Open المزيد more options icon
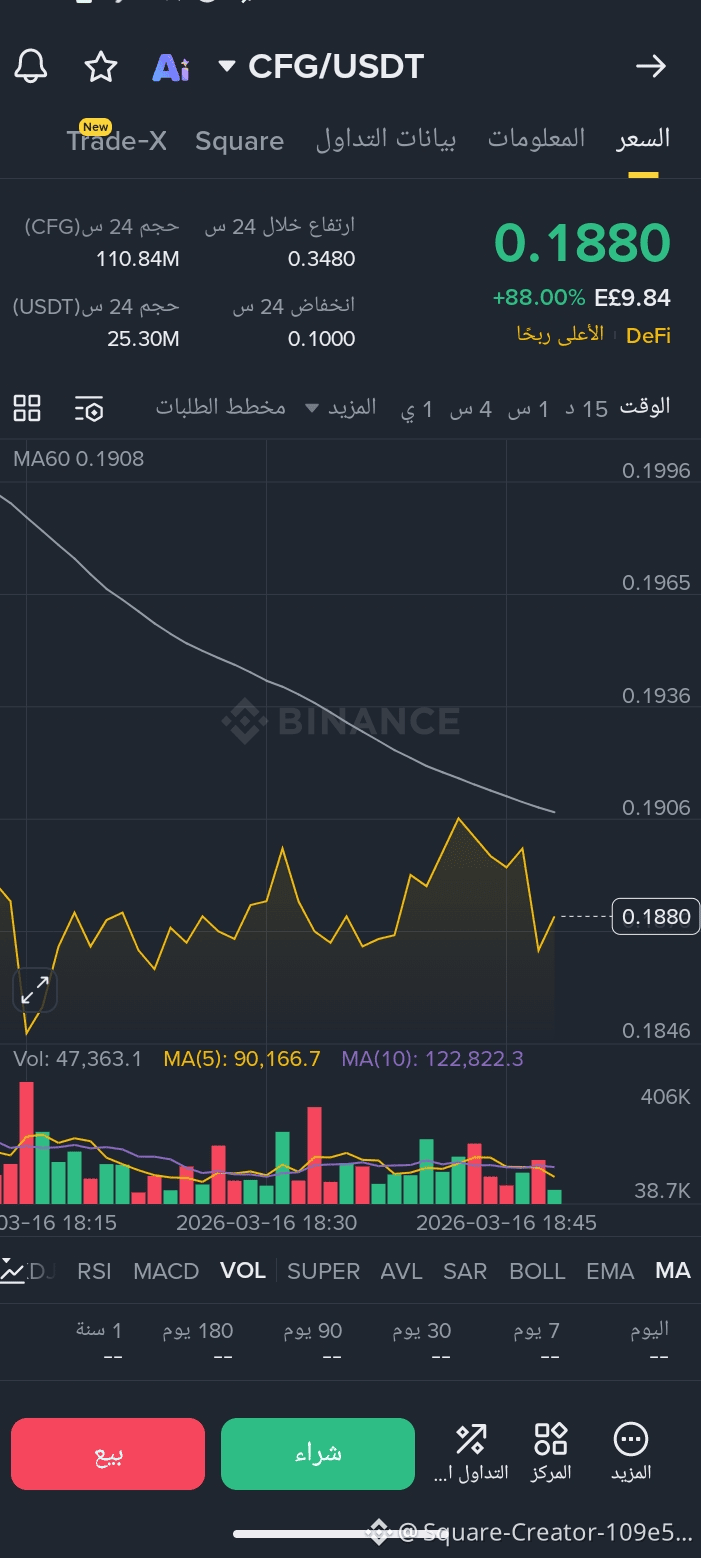The height and width of the screenshot is (1558, 701). click(631, 1452)
